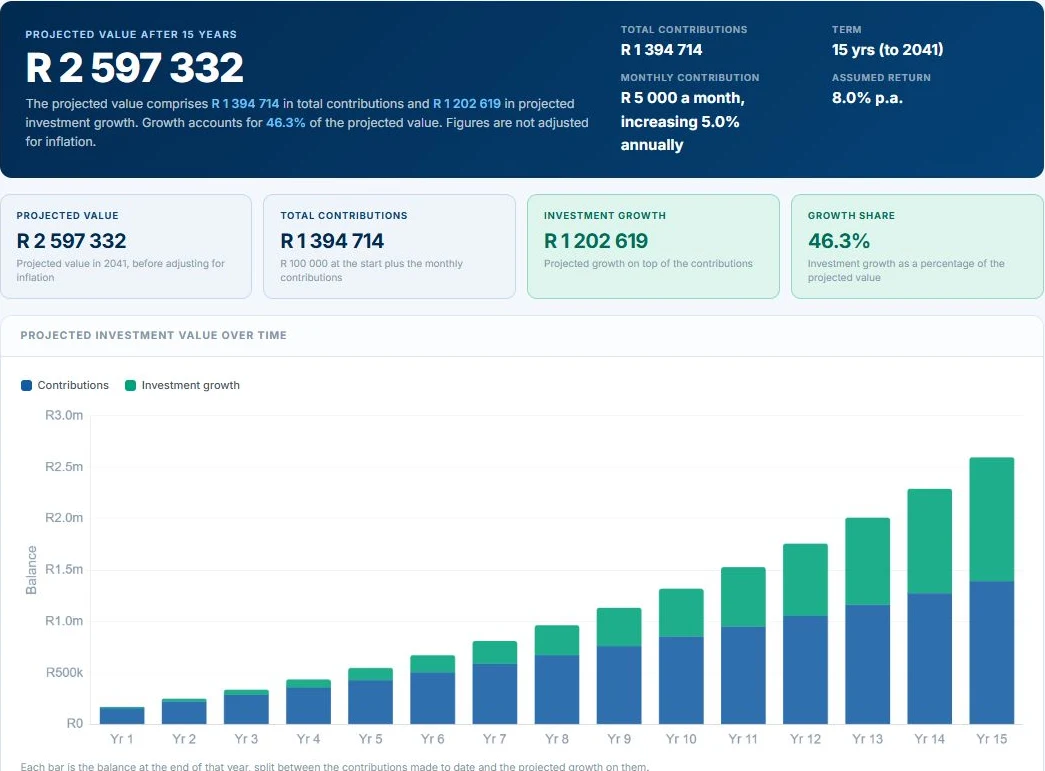
Task: Click the R2.0m axis label
Action: click(x=64, y=518)
